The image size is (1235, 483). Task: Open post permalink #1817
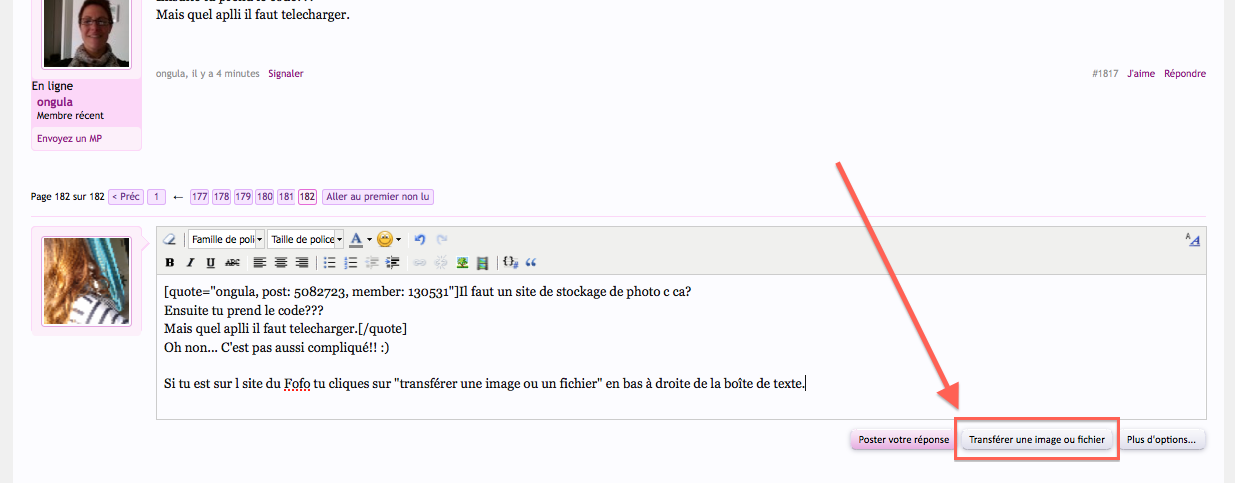pyautogui.click(x=1106, y=73)
